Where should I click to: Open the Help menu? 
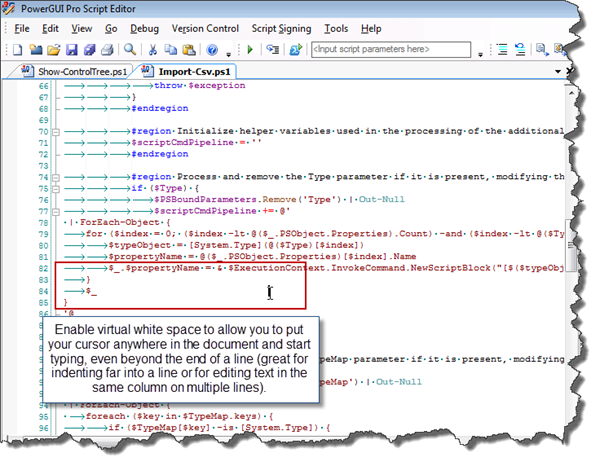[x=371, y=29]
